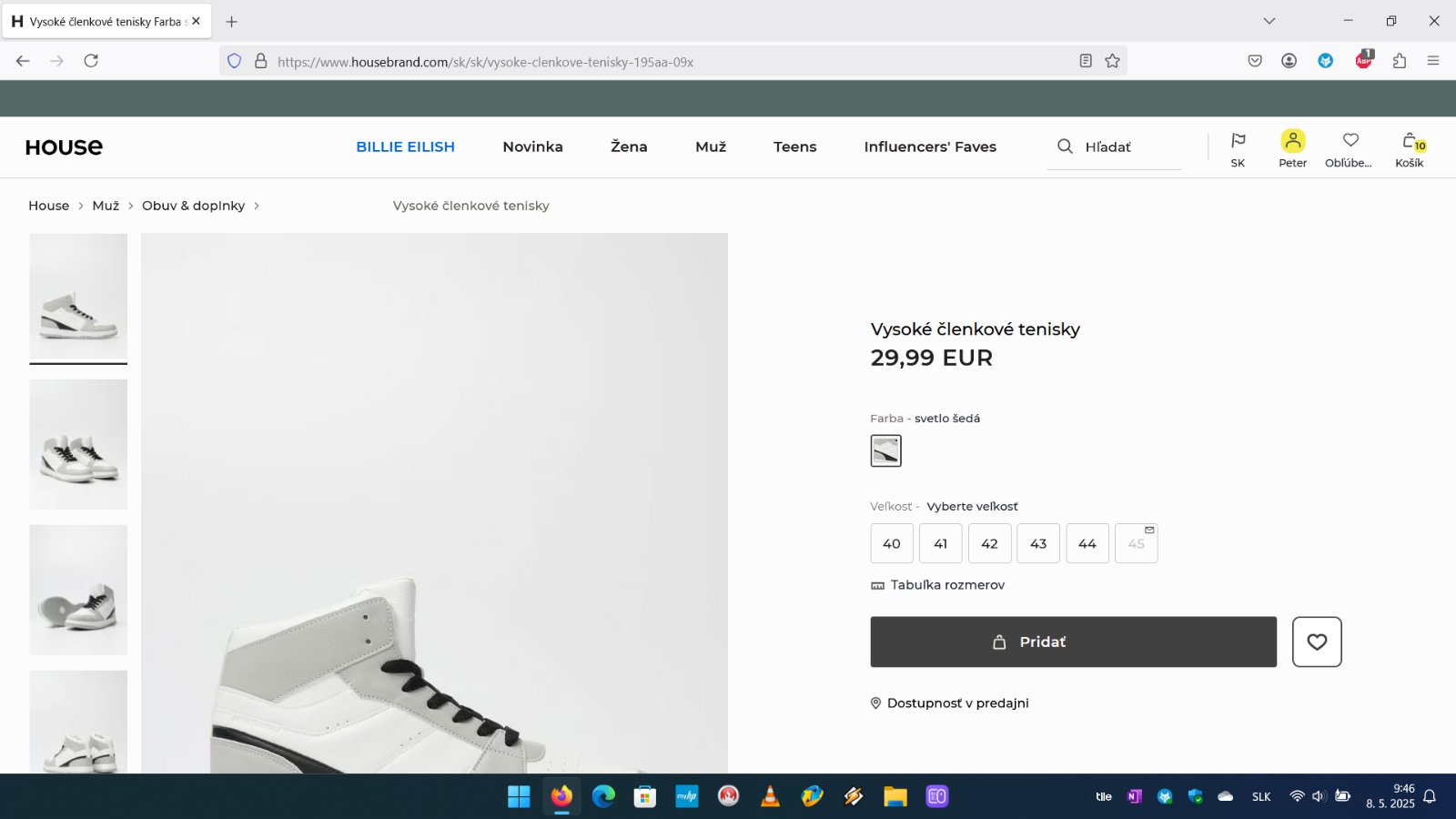
Task: Expand the list all tabs dropdown
Action: [x=1269, y=21]
